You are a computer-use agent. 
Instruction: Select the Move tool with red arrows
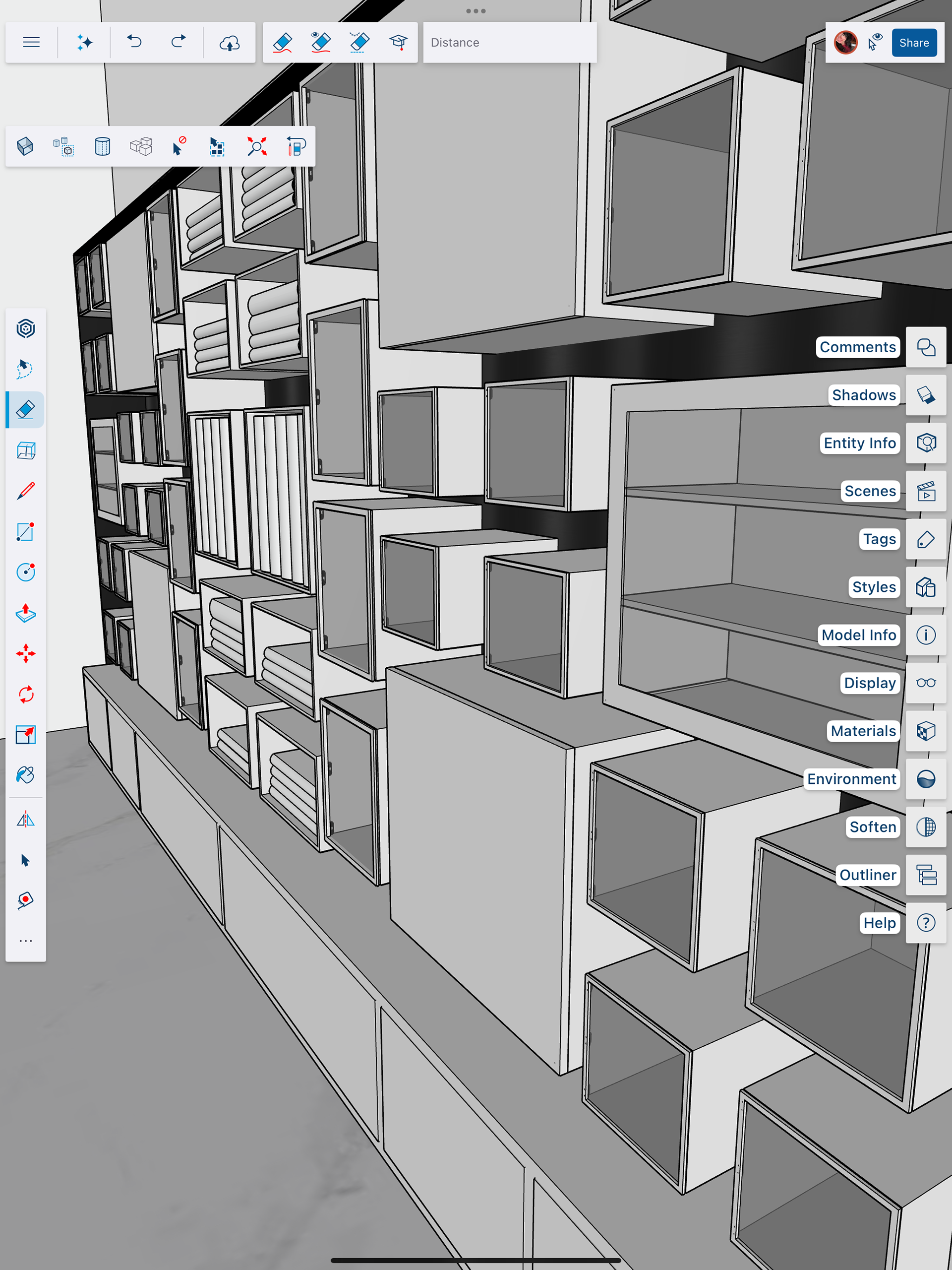click(x=25, y=653)
